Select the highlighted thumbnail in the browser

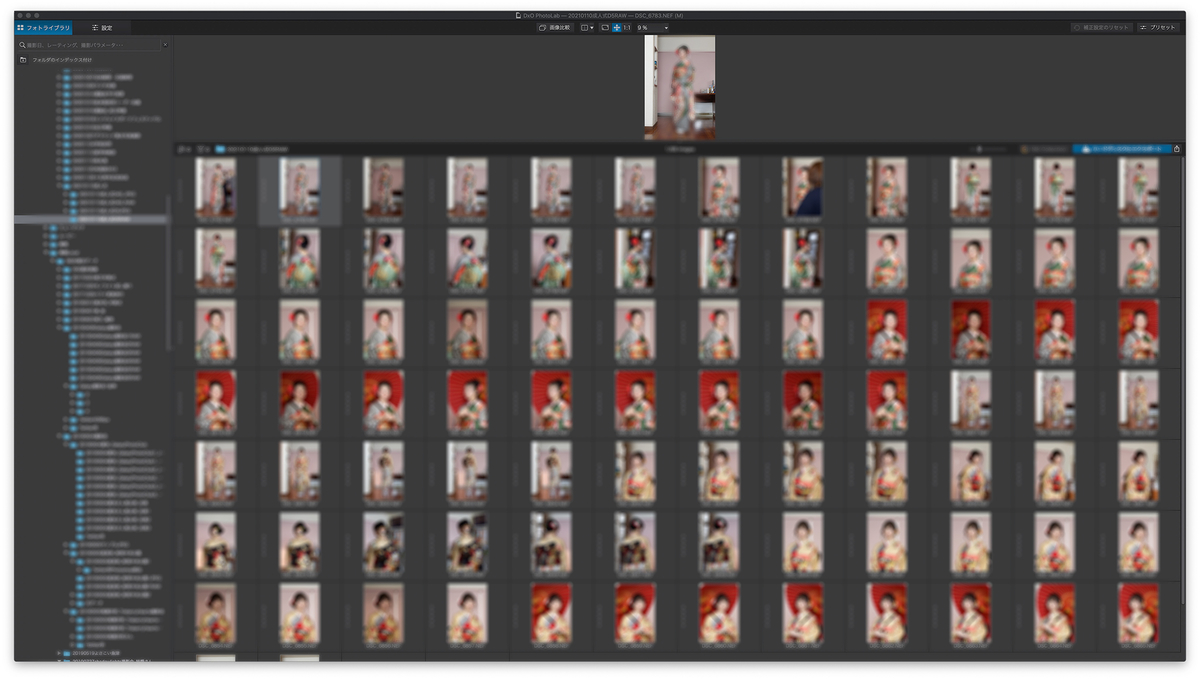coord(299,190)
